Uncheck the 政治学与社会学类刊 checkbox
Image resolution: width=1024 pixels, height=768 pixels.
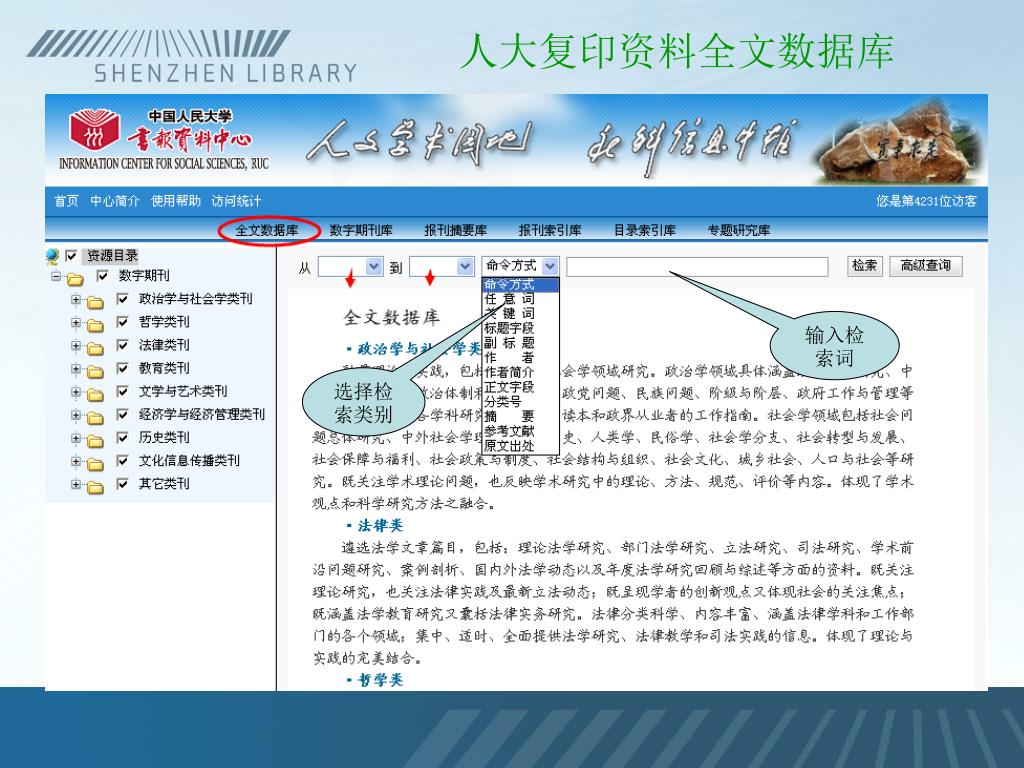coord(122,299)
